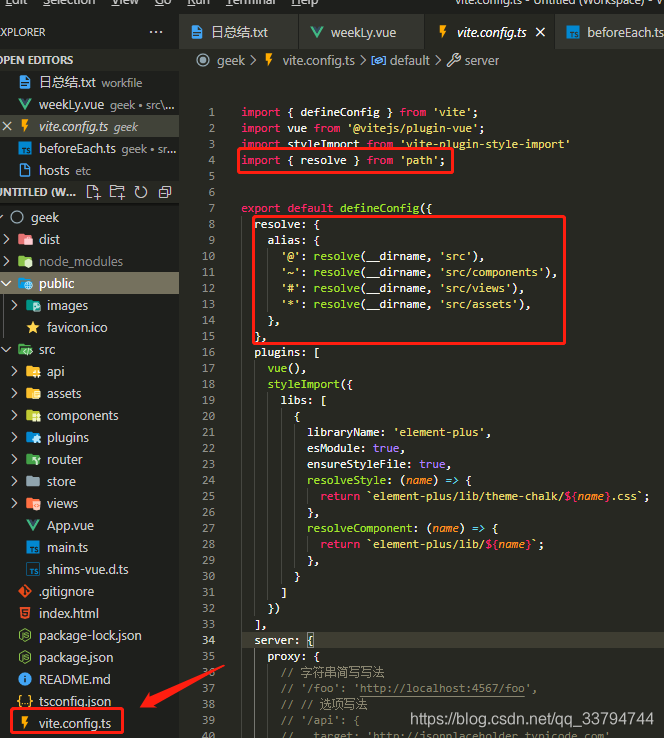Click New File icon in workspace header
This screenshot has height=738, width=664.
(x=94, y=192)
